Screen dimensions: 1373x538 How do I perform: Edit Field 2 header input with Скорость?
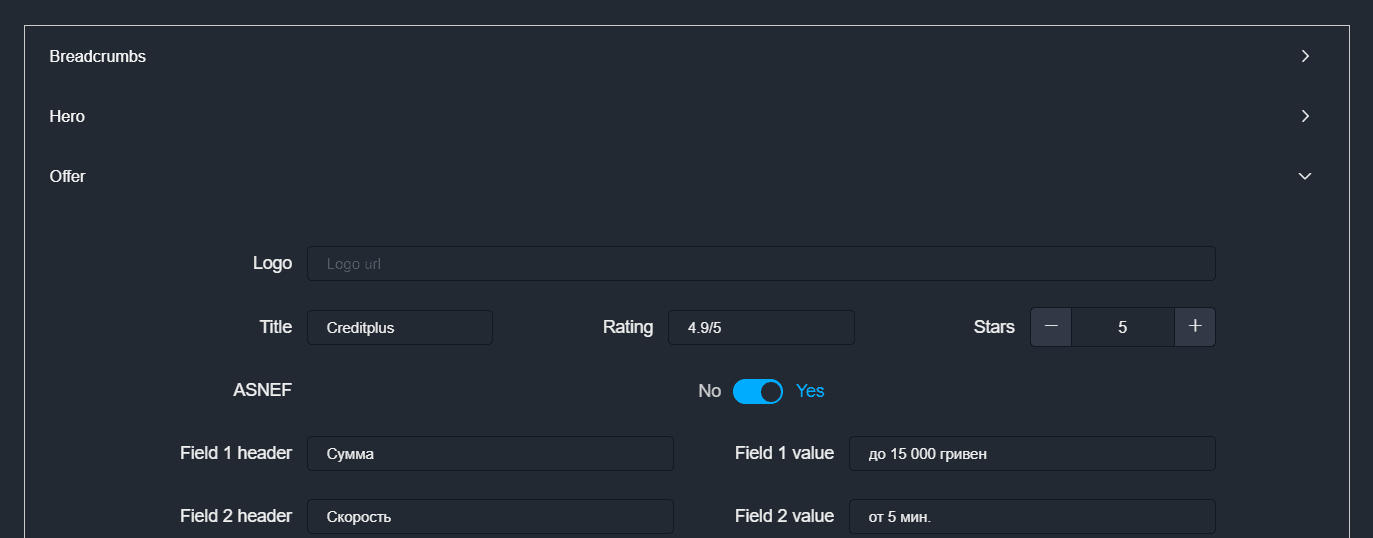[x=490, y=516]
